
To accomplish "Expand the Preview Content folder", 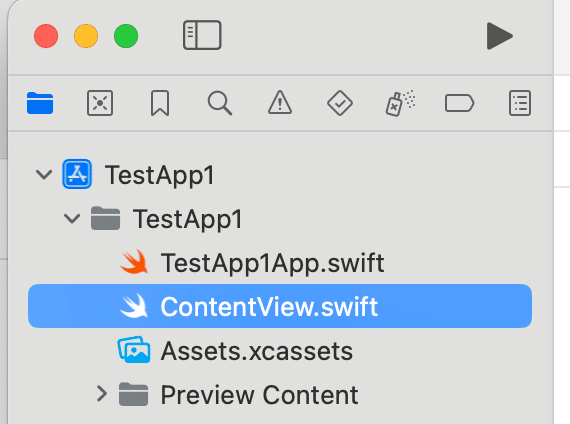I will point(102,394).
